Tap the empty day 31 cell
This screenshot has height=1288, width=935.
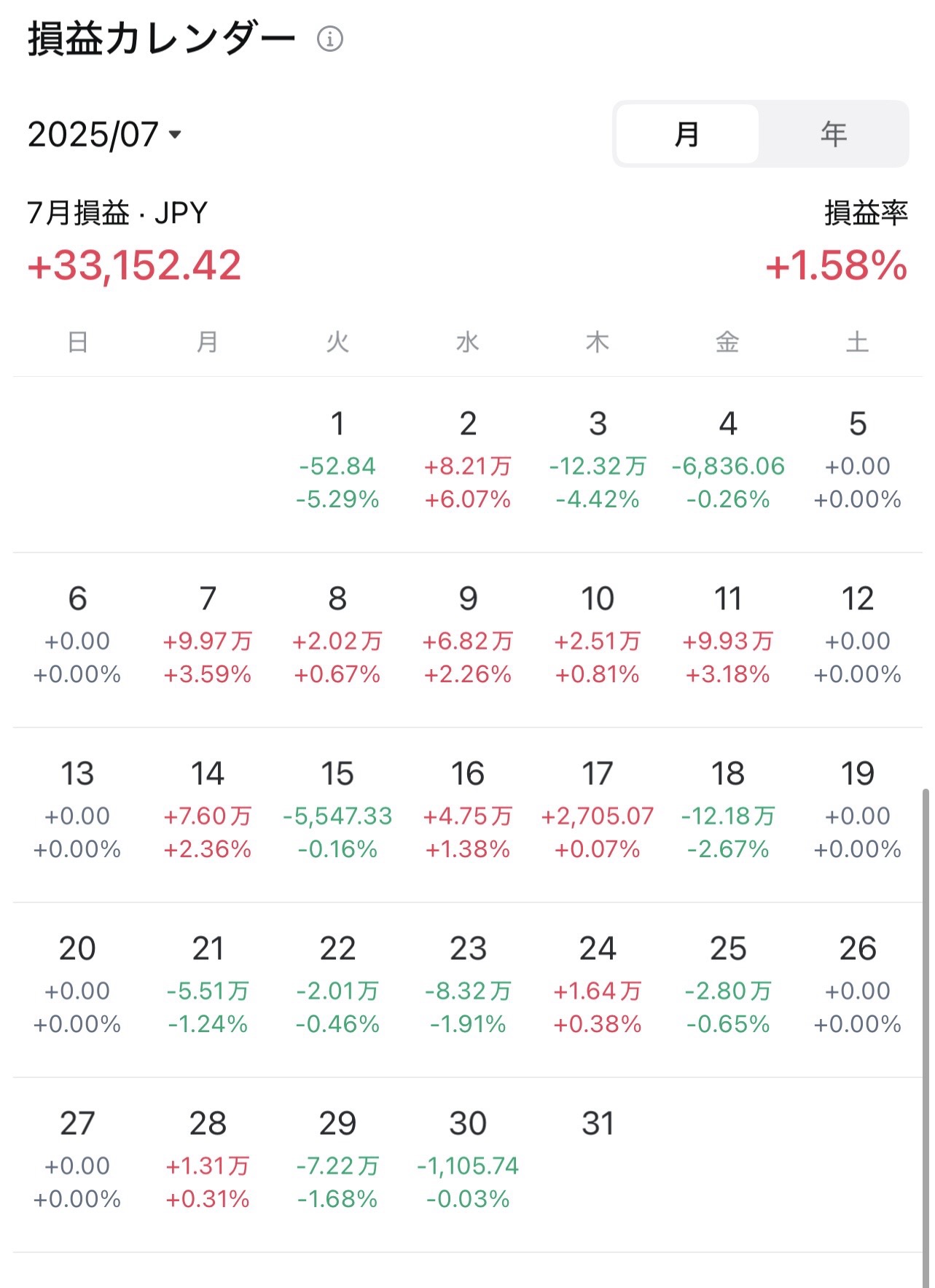(598, 1164)
